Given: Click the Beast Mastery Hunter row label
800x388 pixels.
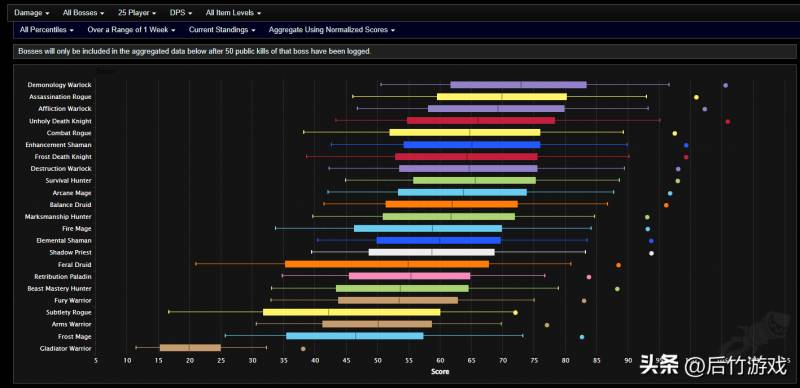Looking at the screenshot, I should click(x=59, y=288).
